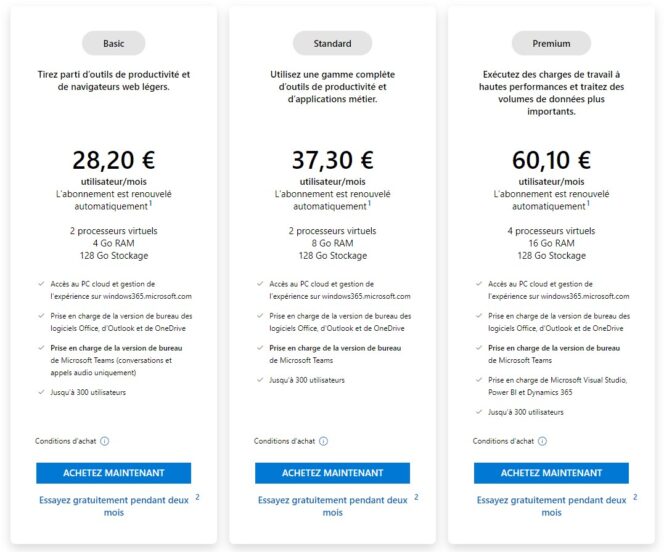Click Achetez Maintenant under Standard plan

(332, 473)
